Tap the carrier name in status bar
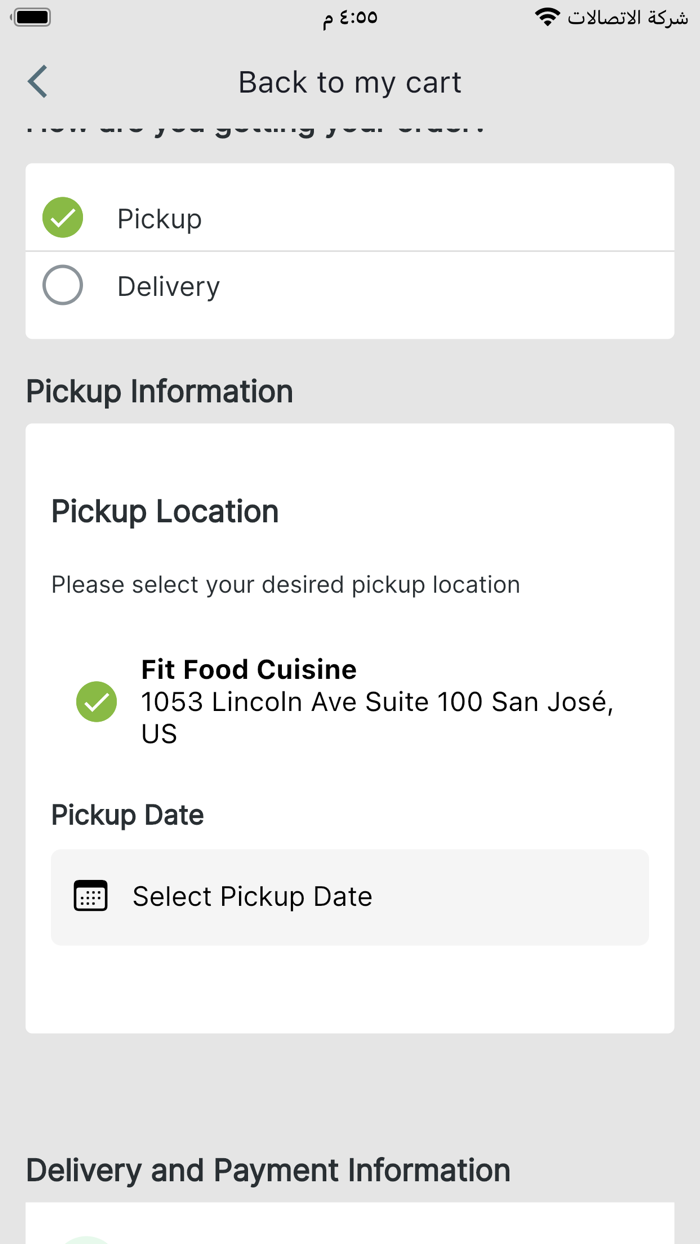The image size is (700, 1244). pyautogui.click(x=628, y=18)
